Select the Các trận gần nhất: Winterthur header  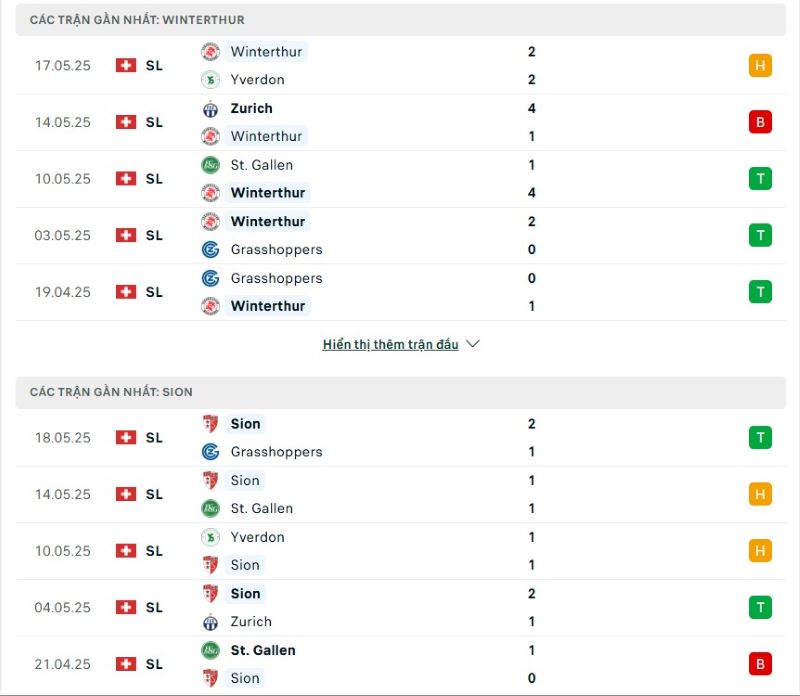tap(401, 20)
